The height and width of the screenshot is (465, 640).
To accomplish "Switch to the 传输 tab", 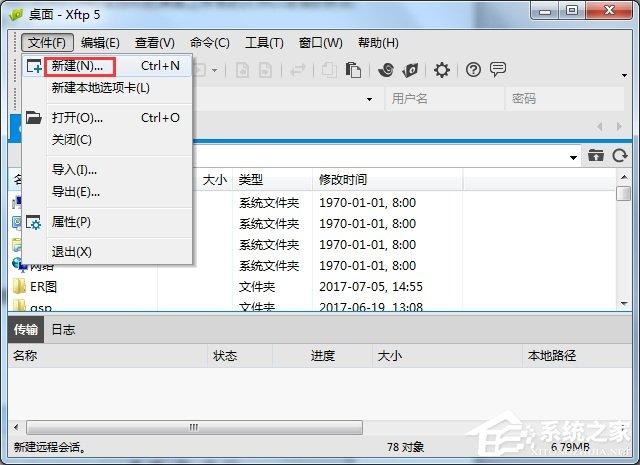I will tap(26, 329).
